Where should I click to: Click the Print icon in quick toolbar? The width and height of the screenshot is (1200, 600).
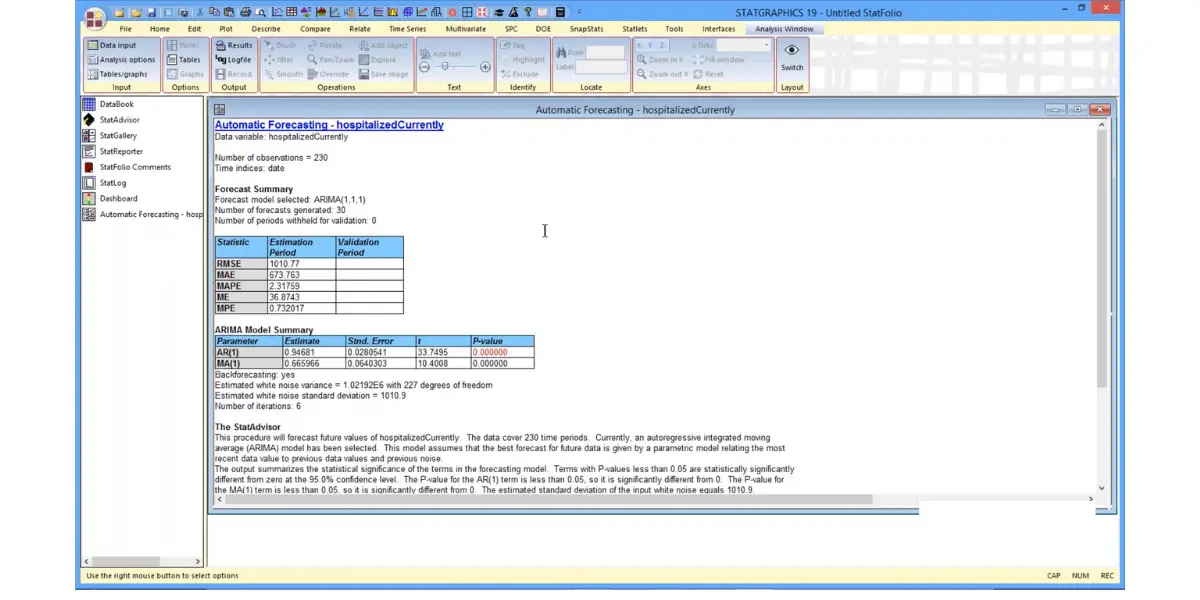point(246,12)
